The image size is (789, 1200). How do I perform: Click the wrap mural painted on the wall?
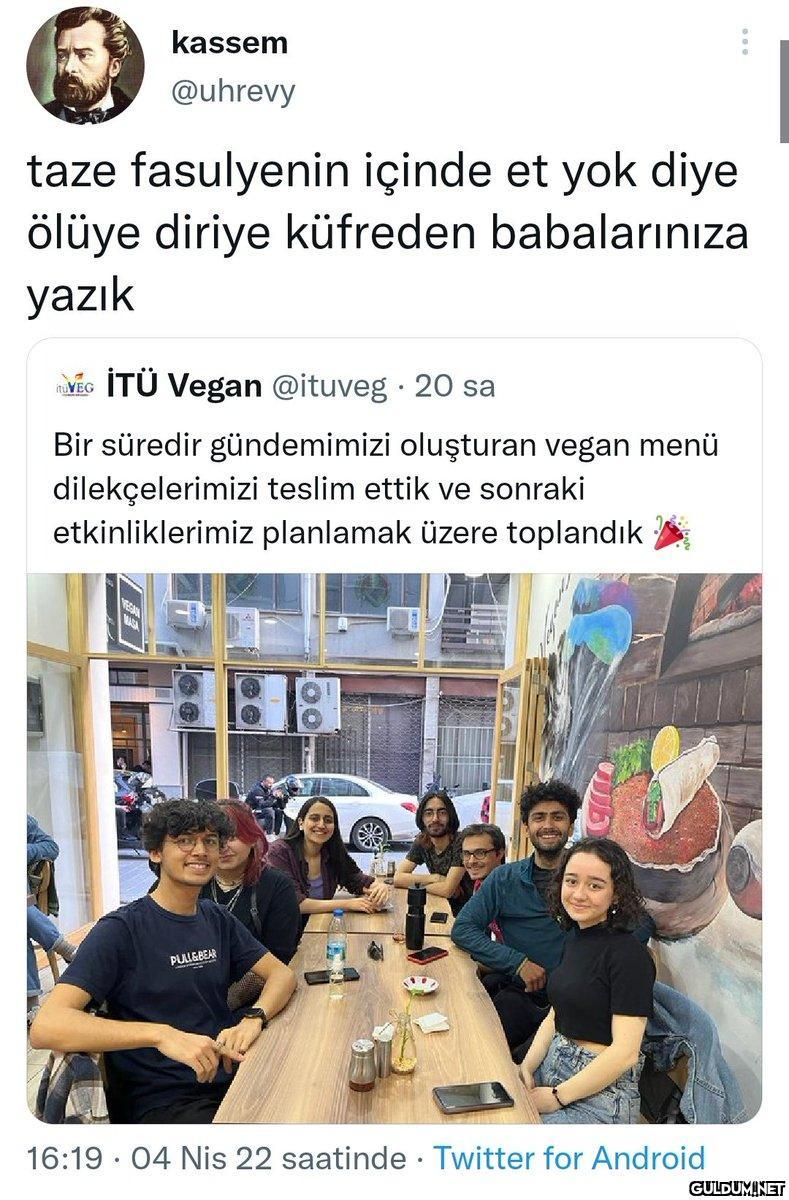tap(682, 772)
